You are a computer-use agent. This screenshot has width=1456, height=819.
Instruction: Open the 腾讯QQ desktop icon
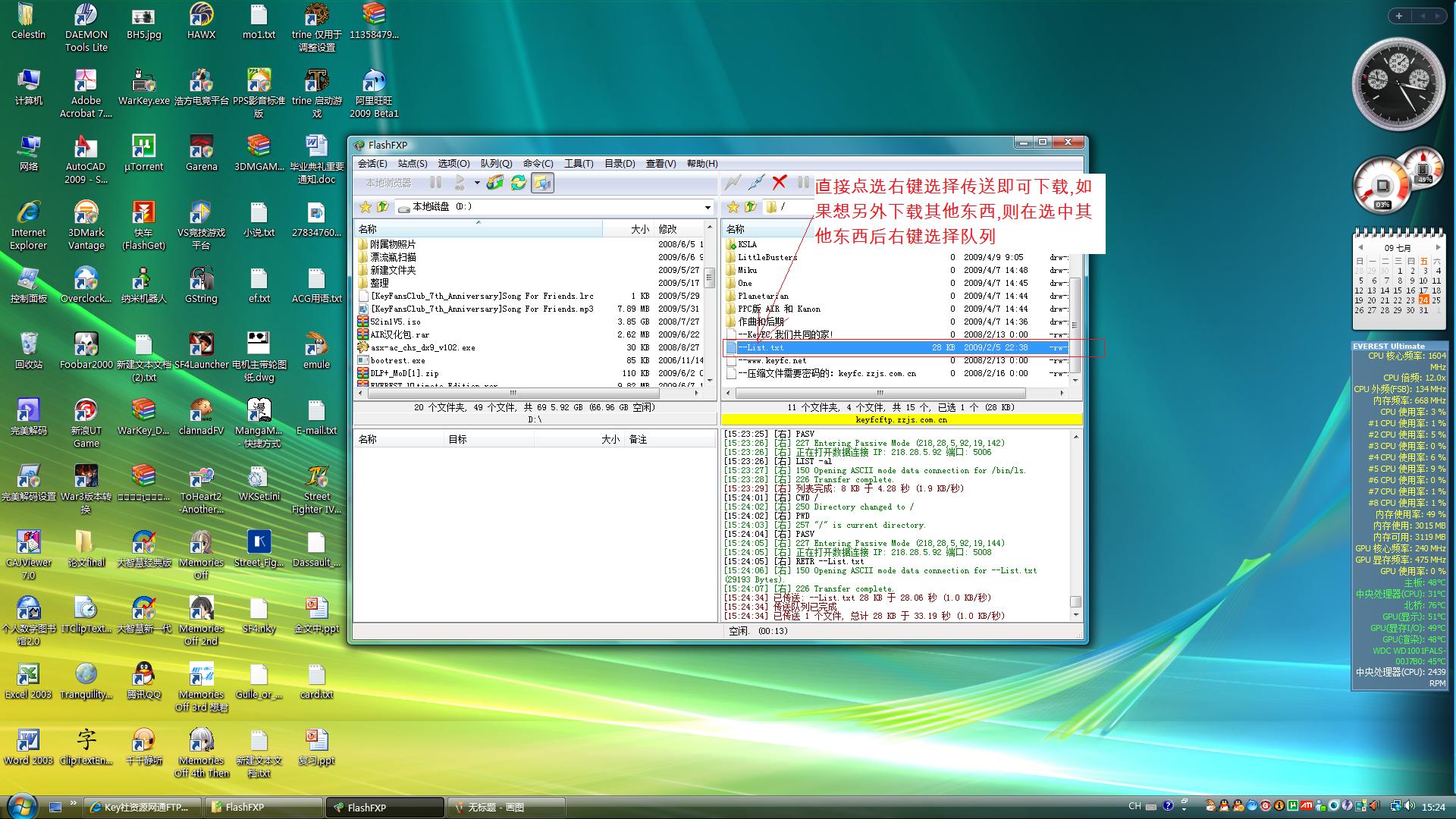[143, 680]
